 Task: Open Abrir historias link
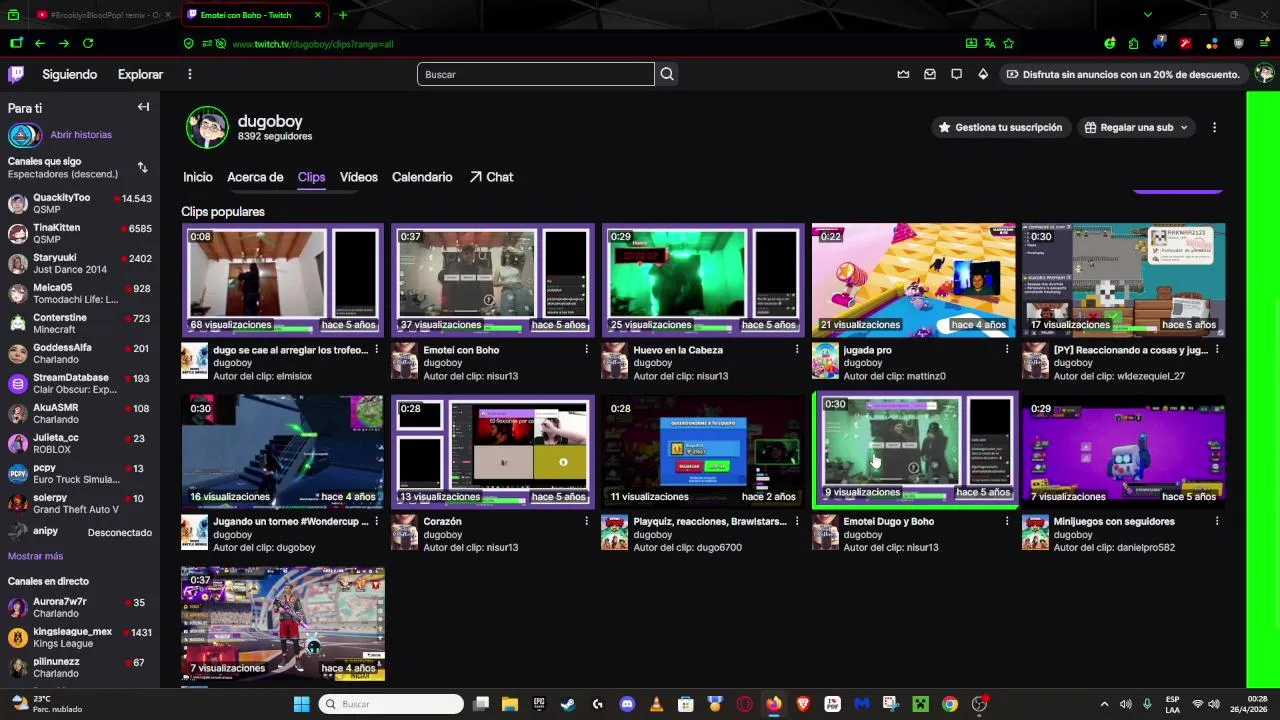click(81, 135)
